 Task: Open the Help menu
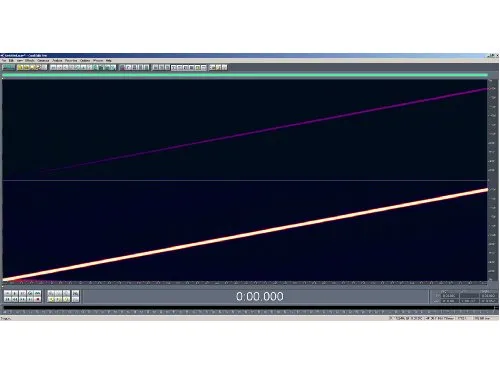(x=109, y=61)
